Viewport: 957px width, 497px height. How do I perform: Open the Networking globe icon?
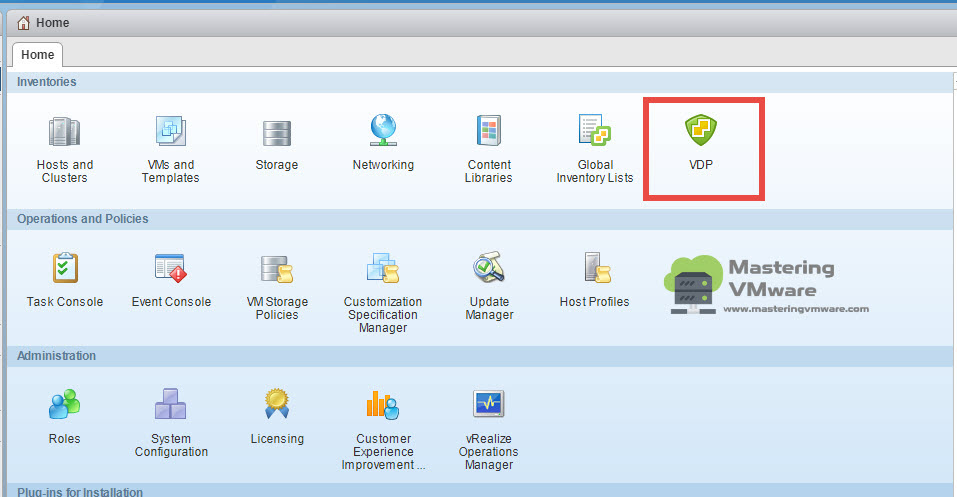click(383, 130)
